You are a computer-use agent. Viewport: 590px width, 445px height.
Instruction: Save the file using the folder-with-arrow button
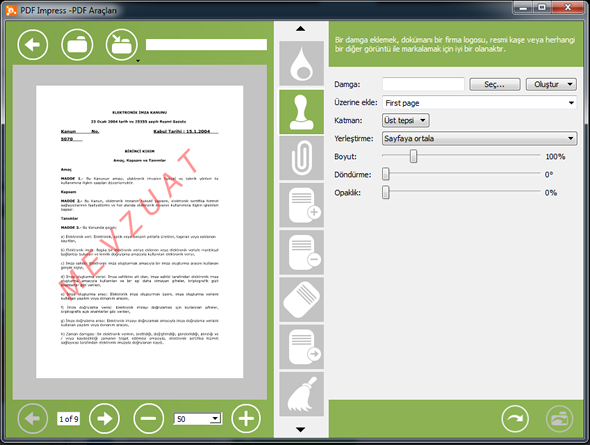click(x=122, y=45)
